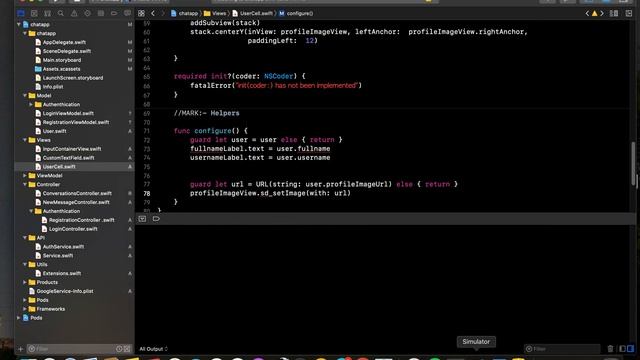Open editor options split icon

[x=614, y=13]
